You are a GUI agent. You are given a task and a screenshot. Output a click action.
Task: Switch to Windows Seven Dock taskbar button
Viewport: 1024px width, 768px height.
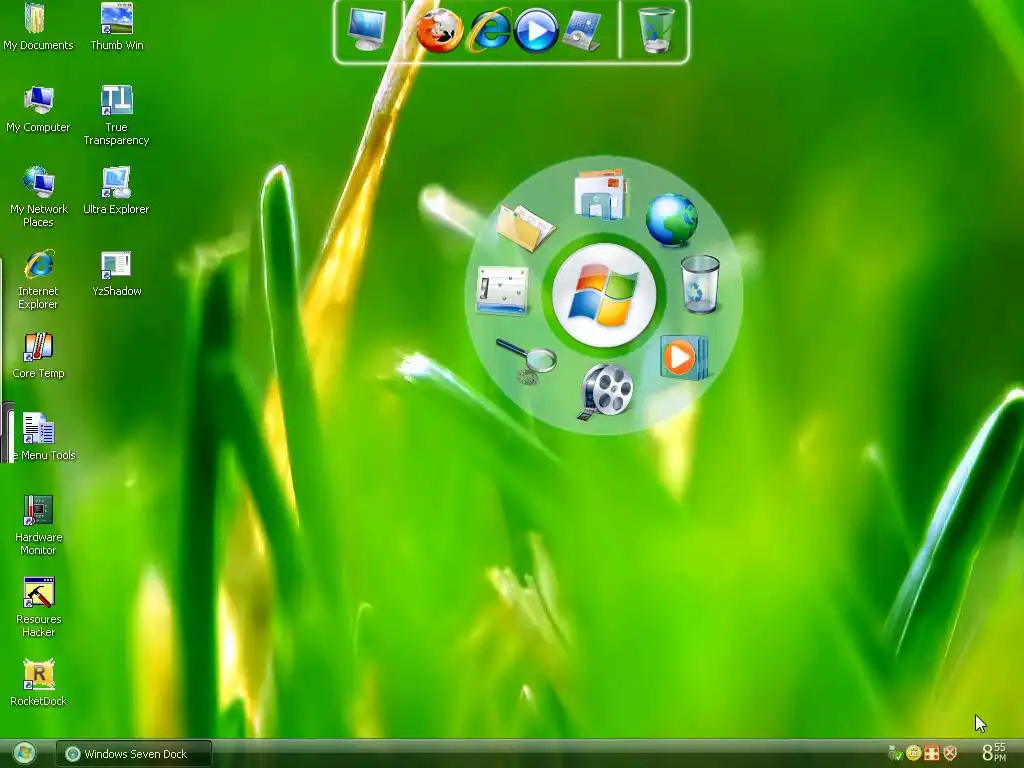pos(134,754)
